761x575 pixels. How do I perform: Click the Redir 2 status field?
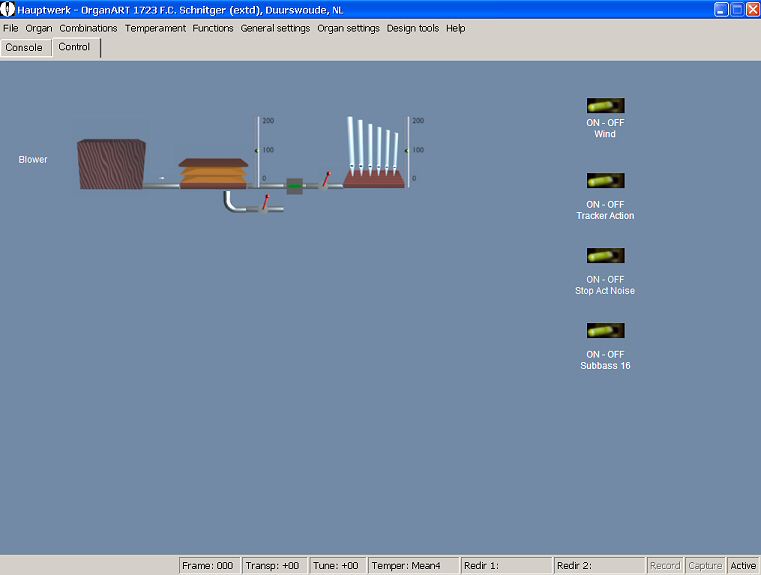(599, 565)
